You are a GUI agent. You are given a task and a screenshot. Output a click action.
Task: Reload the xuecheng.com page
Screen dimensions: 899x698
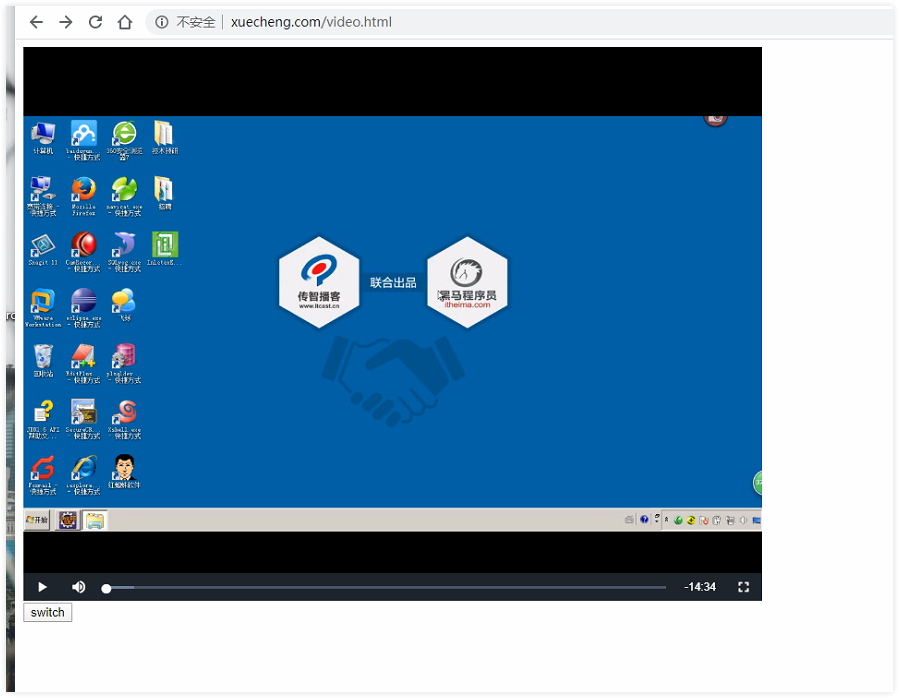95,22
